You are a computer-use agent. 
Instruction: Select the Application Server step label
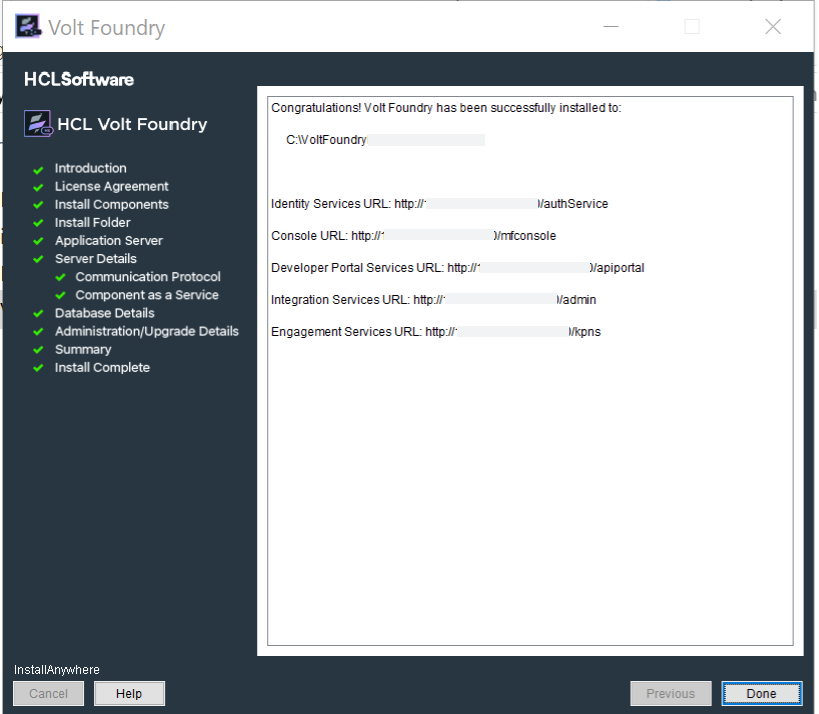[109, 240]
